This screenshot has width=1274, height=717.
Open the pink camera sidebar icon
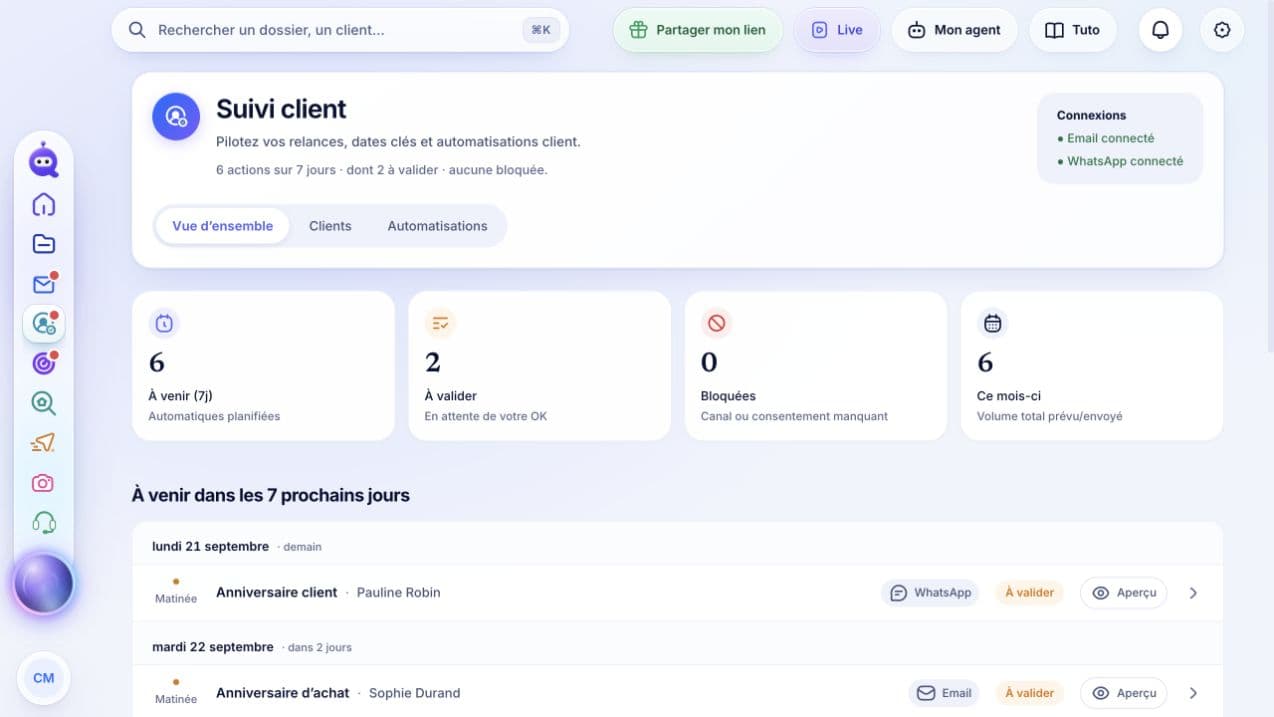[x=43, y=483]
